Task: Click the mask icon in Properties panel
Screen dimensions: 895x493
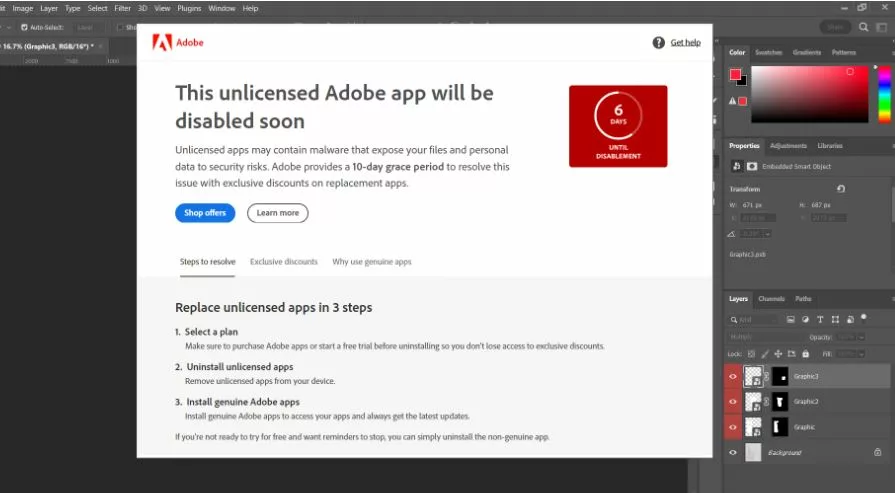Action: (752, 166)
